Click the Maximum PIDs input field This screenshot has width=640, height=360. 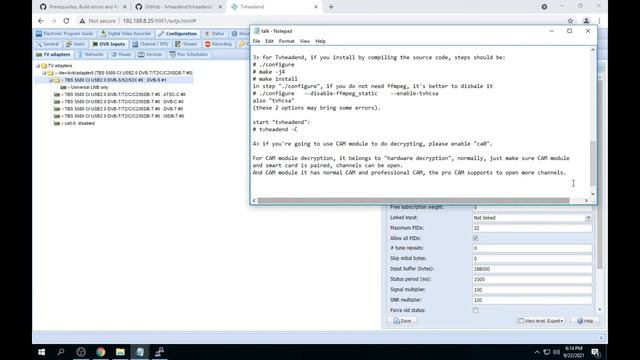point(532,228)
